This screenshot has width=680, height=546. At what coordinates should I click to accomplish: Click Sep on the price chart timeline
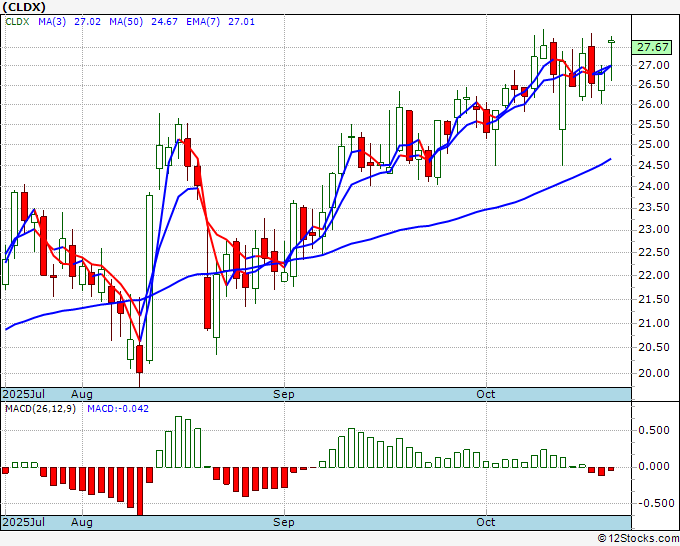click(284, 394)
